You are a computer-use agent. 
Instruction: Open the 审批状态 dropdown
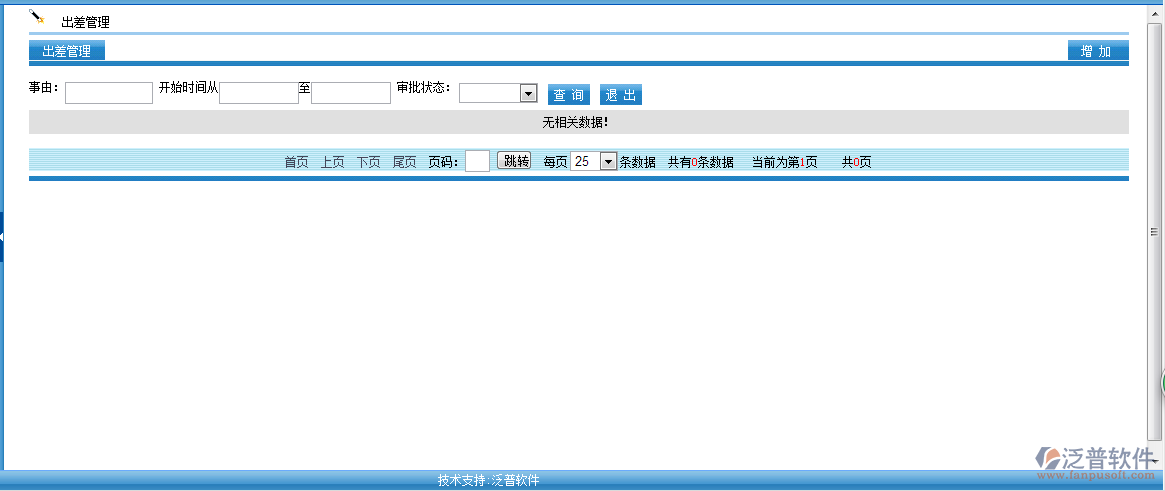point(498,93)
